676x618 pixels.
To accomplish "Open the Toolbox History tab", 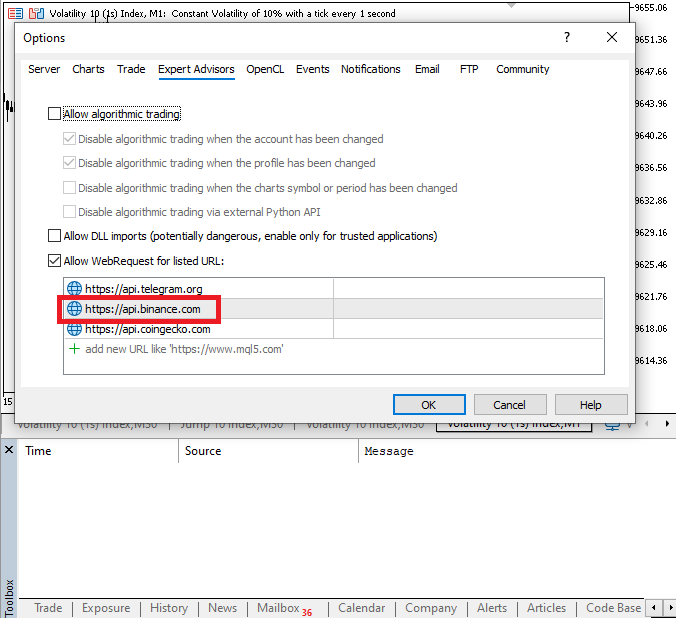I will pos(169,608).
